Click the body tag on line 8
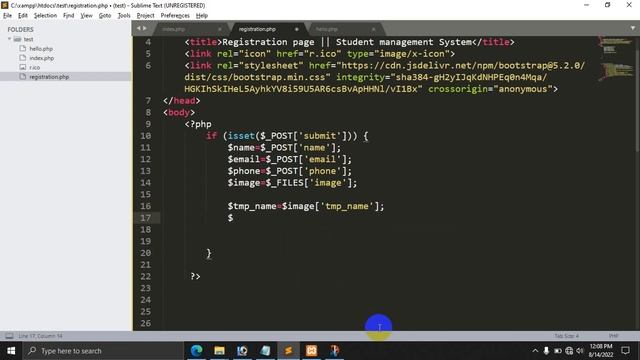The width and height of the screenshot is (640, 360). [x=179, y=112]
